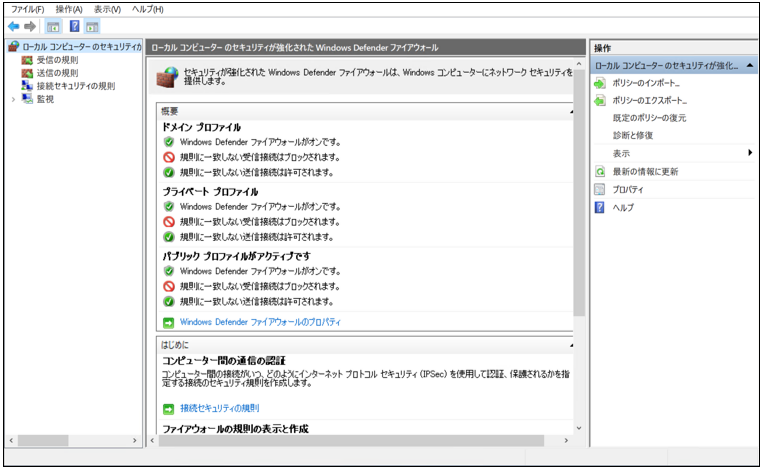
Task: Select the 受信の規則 tree item
Action: [x=57, y=60]
